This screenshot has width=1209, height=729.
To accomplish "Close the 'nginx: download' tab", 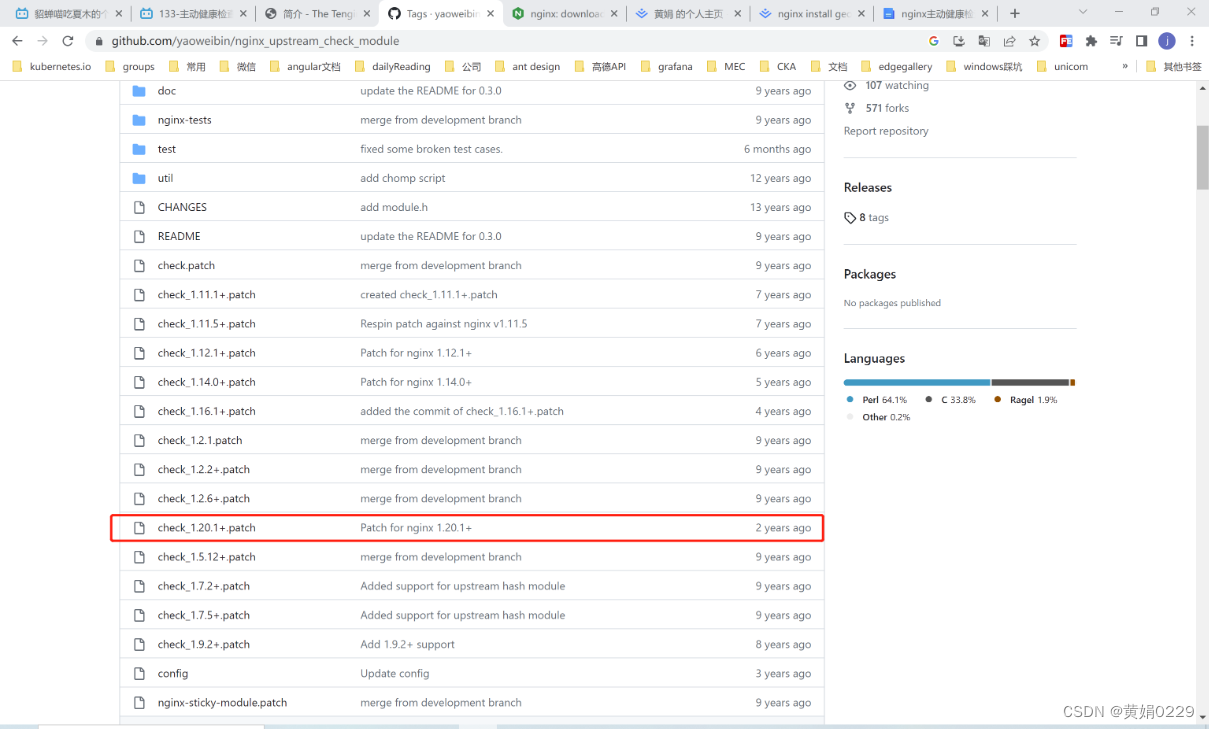I will tap(613, 14).
